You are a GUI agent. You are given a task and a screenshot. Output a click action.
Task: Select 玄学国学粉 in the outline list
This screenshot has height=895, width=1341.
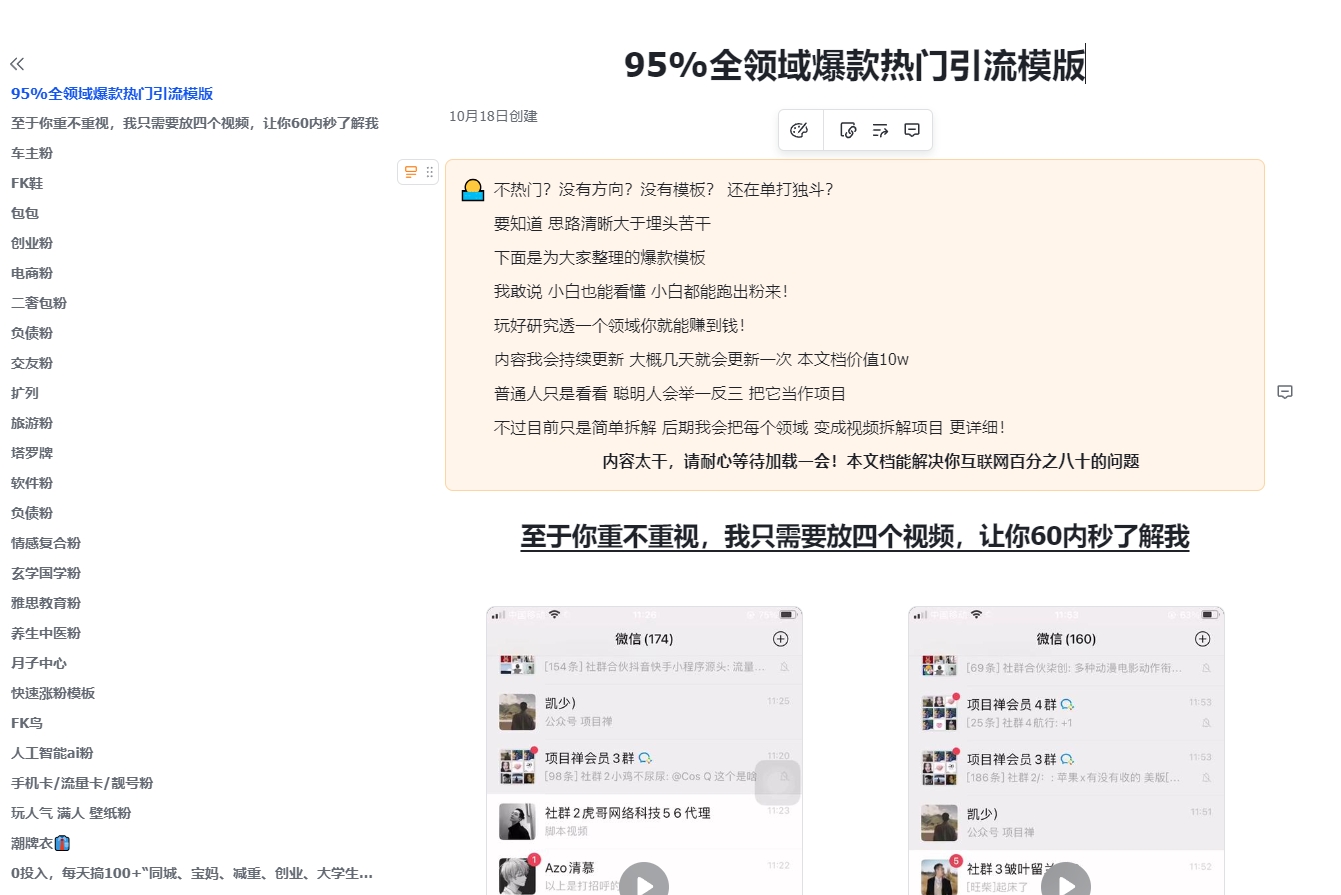tap(45, 573)
